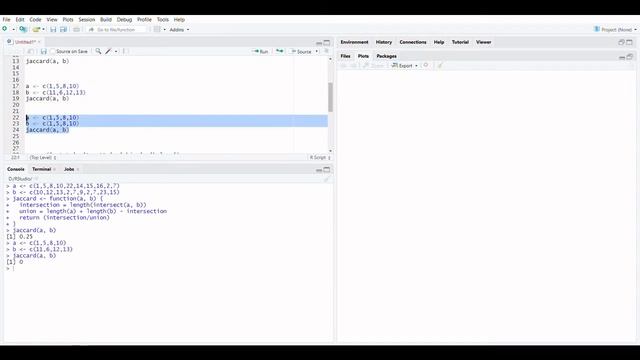Create a new file with the green plus icon
The width and height of the screenshot is (640, 360).
pos(4,29)
